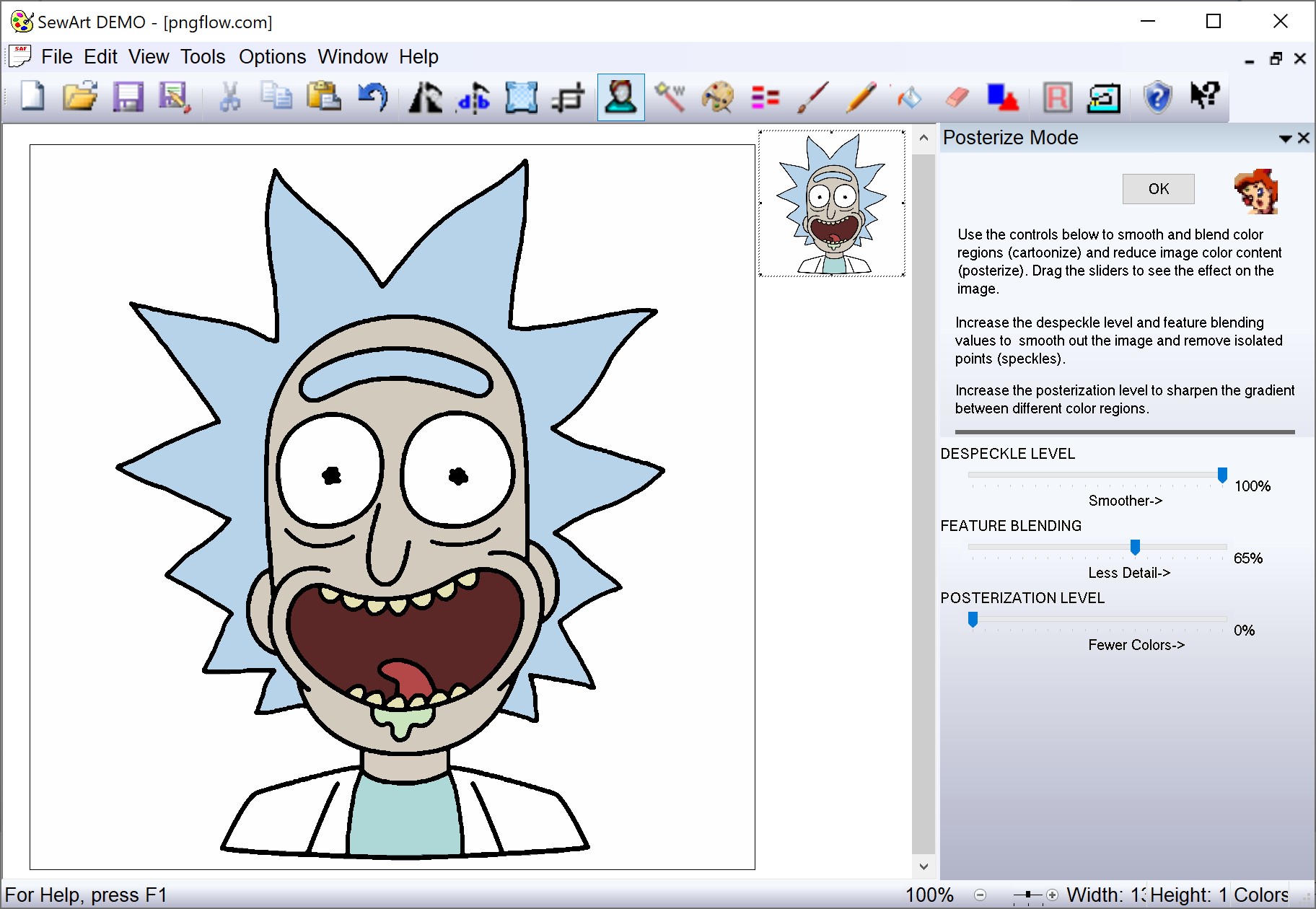The image size is (1316, 909).
Task: Open a file with folder icon
Action: click(x=80, y=97)
